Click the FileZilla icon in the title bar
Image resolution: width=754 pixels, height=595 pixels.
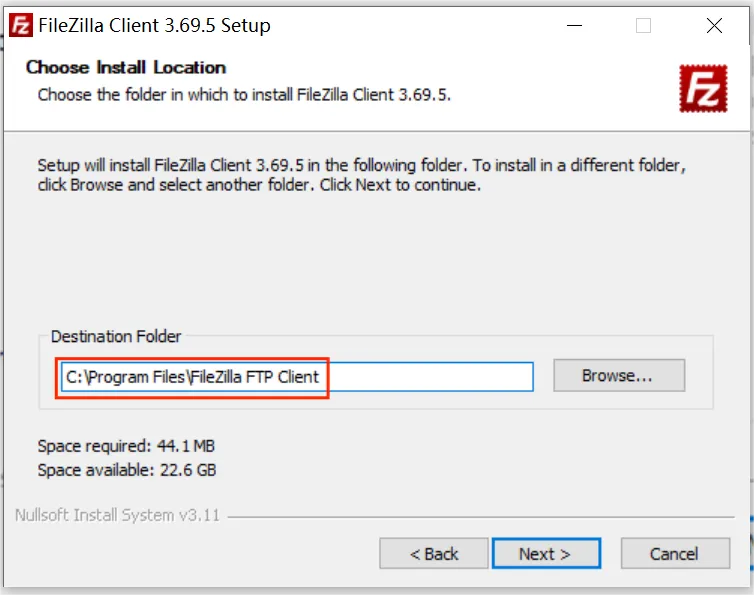point(21,26)
